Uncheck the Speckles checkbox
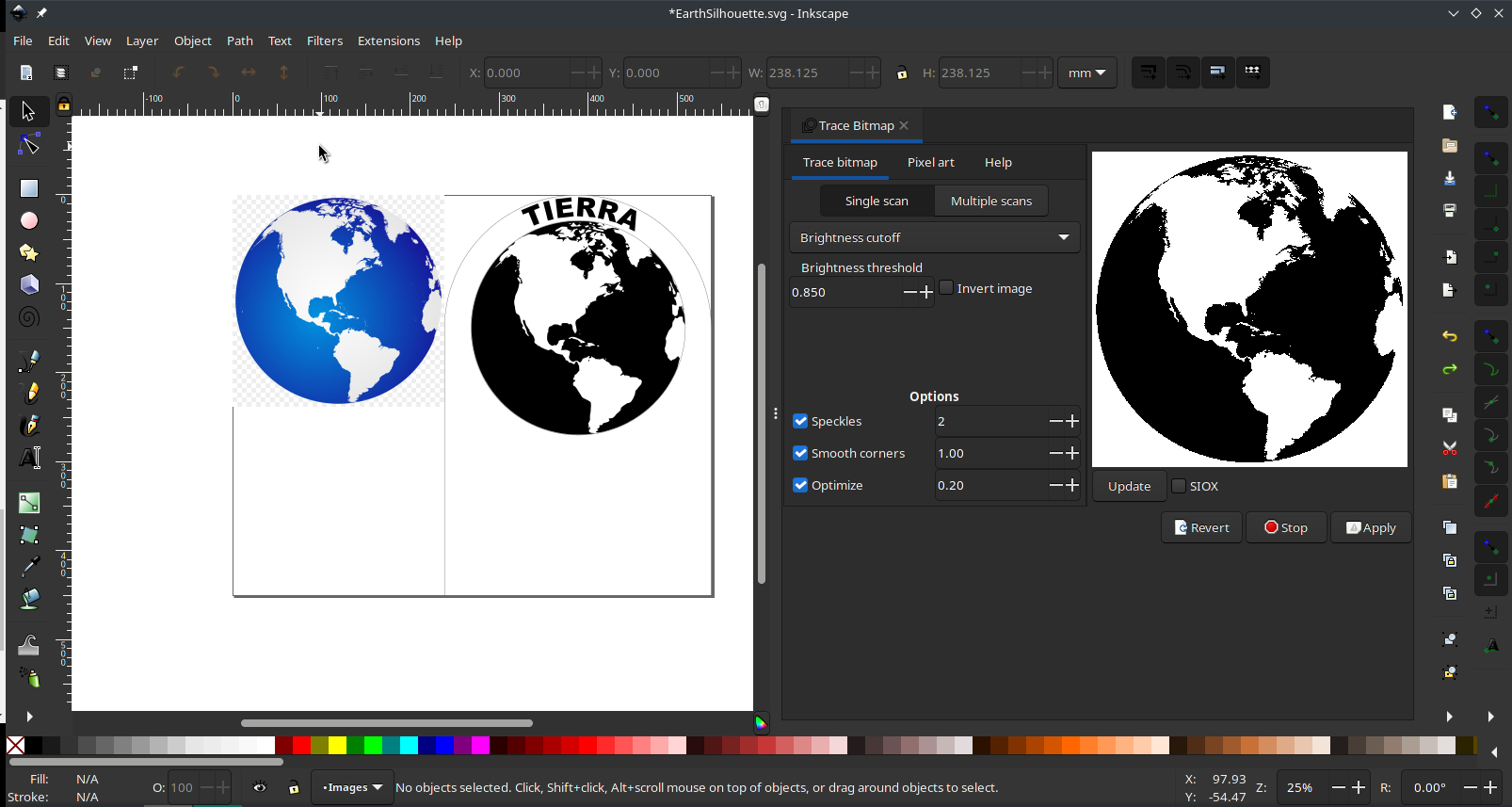1512x807 pixels. point(800,421)
